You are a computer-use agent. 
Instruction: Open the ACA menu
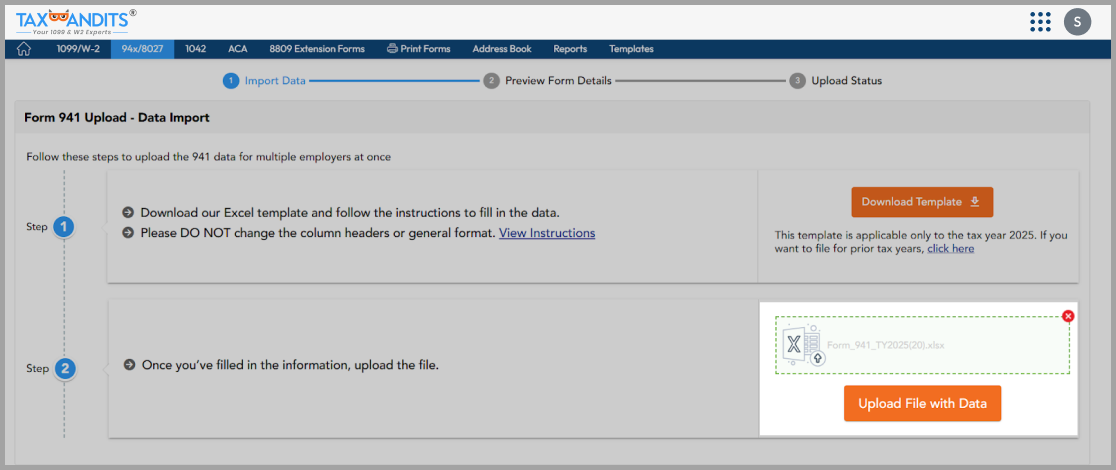coord(238,49)
